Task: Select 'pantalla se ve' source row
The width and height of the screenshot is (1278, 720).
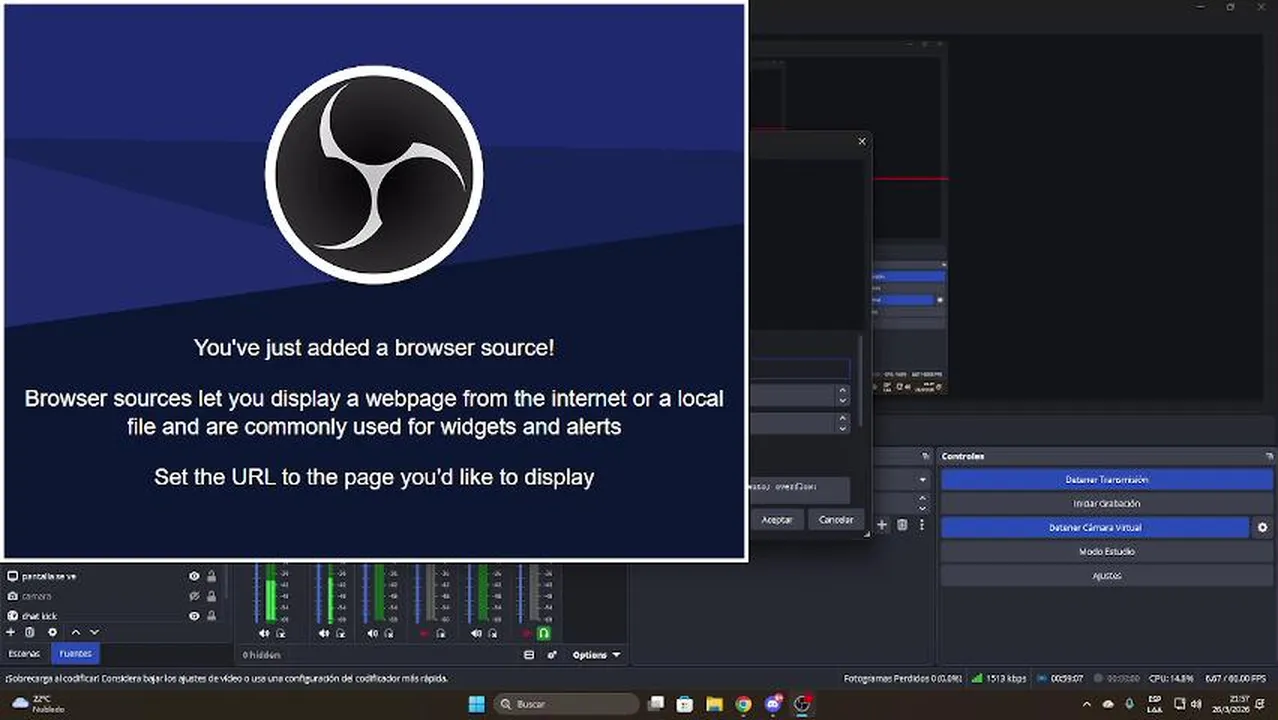Action: click(112, 576)
